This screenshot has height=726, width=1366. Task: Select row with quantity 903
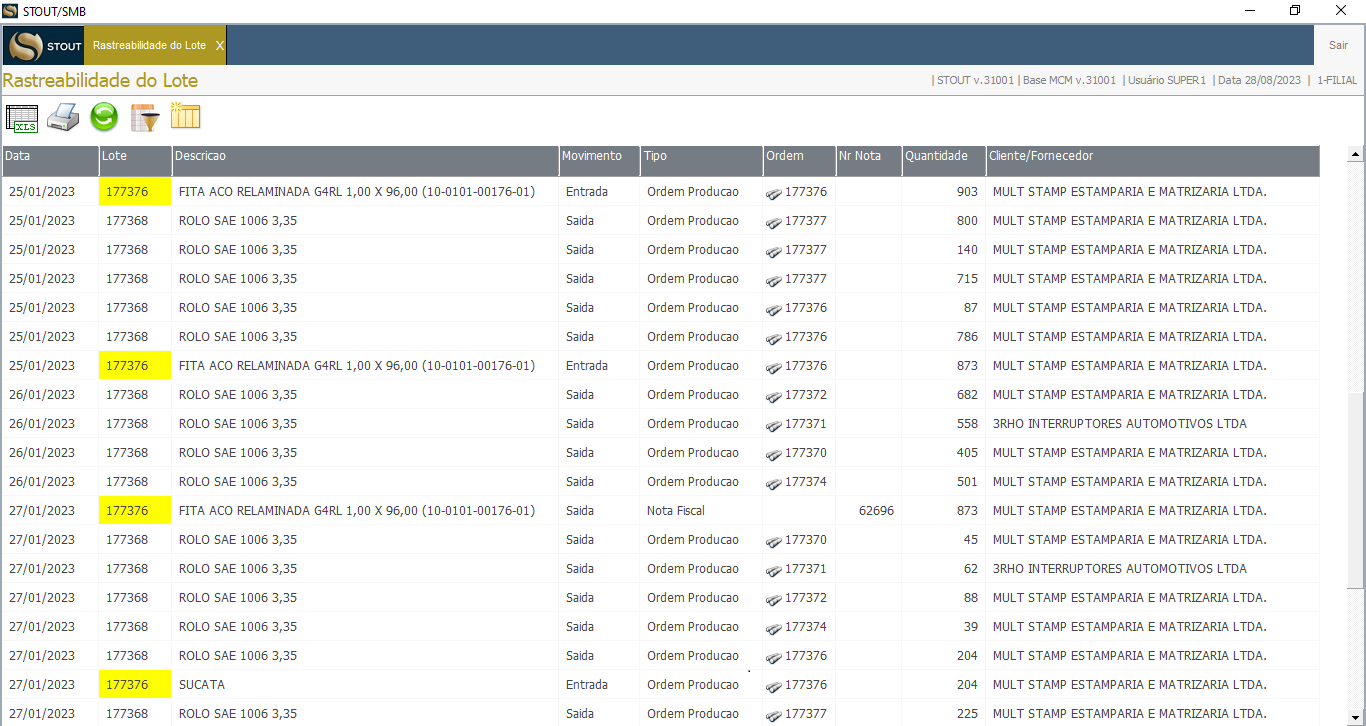(660, 192)
